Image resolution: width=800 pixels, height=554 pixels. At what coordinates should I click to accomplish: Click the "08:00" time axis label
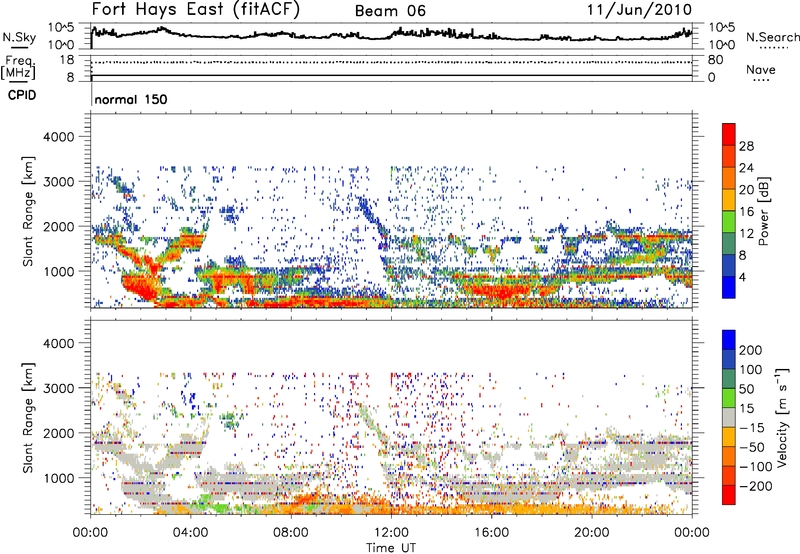pos(291,533)
